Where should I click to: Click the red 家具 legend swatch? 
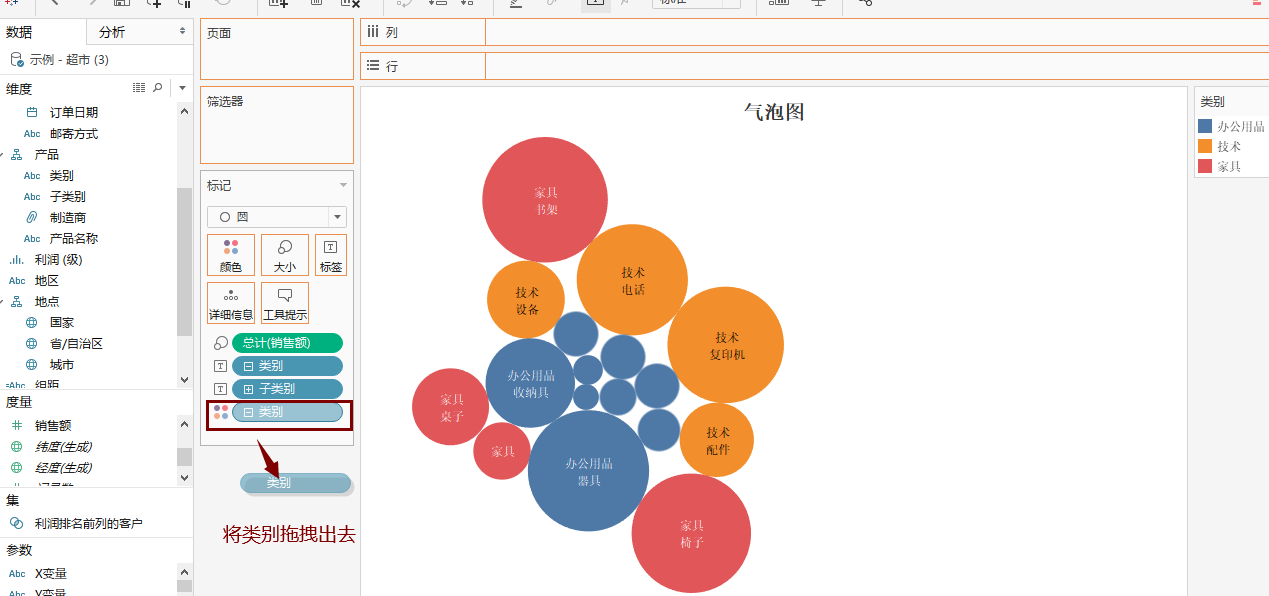tap(1205, 166)
